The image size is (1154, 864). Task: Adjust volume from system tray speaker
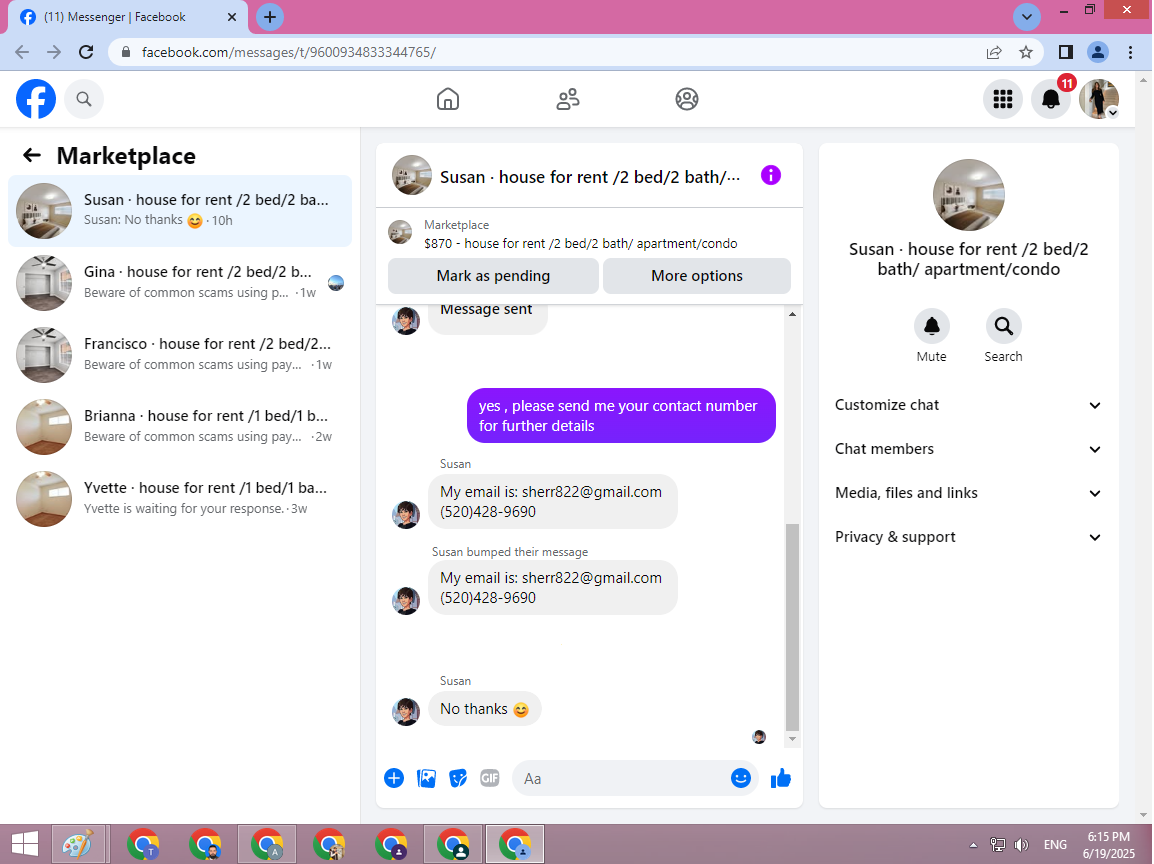[x=1022, y=845]
